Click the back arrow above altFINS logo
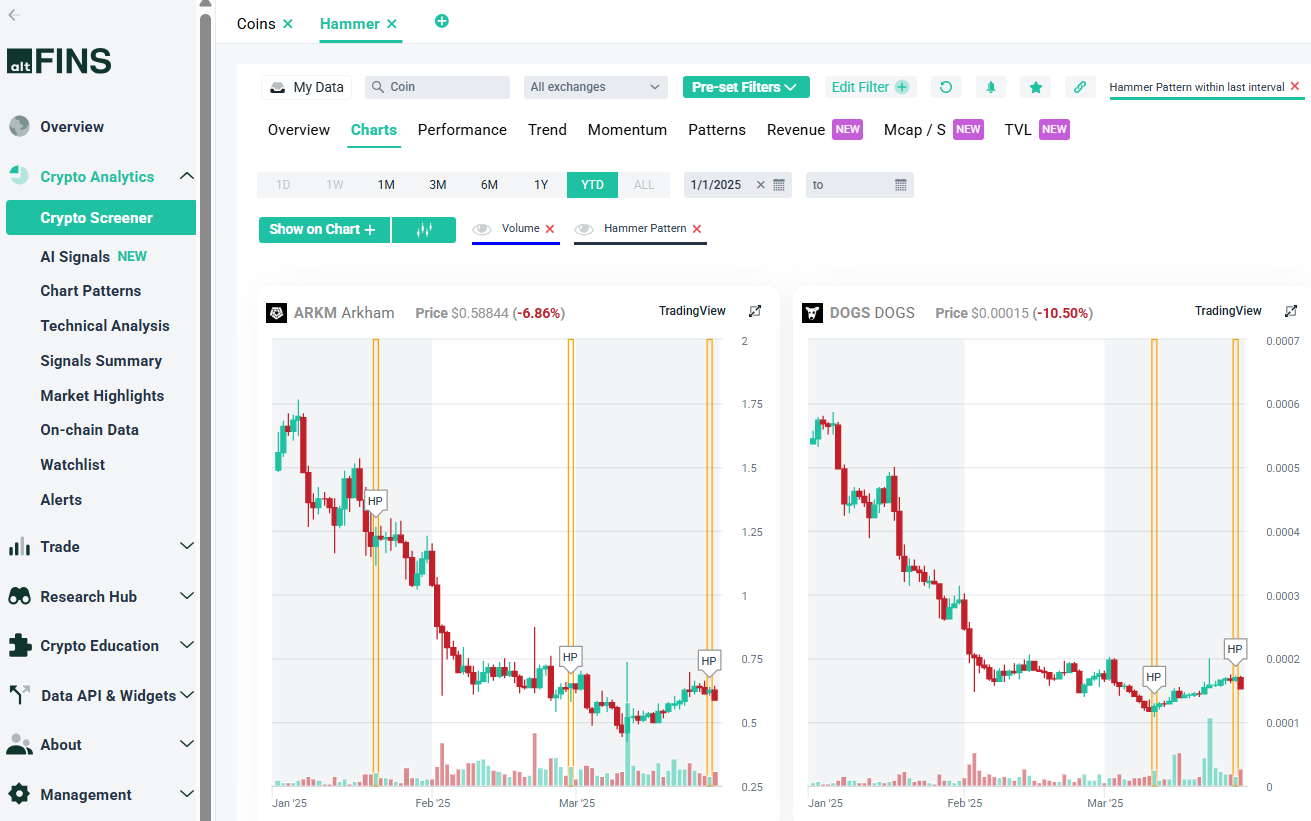This screenshot has width=1311, height=821. point(14,15)
